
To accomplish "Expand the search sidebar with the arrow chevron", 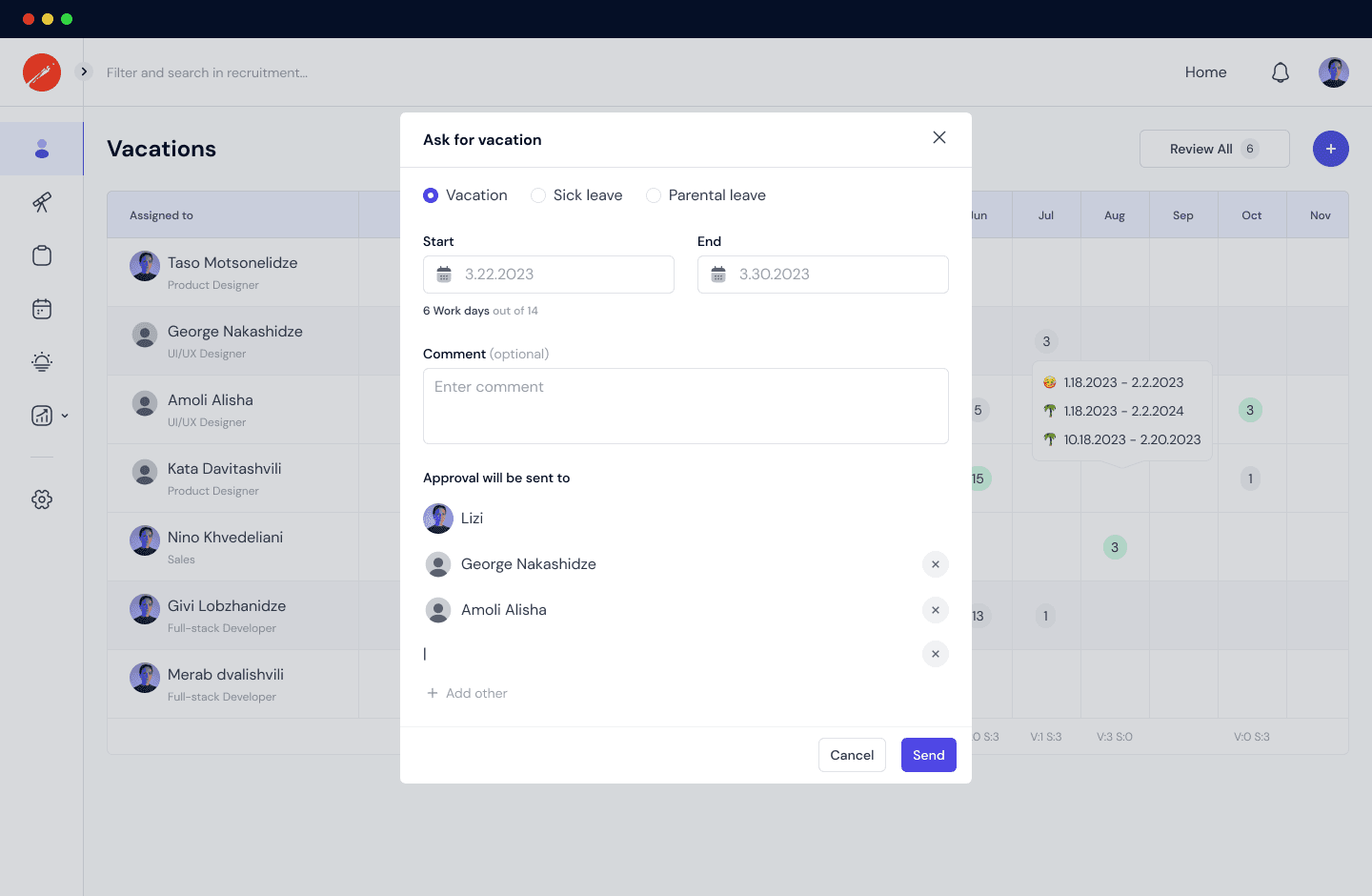I will [x=84, y=71].
